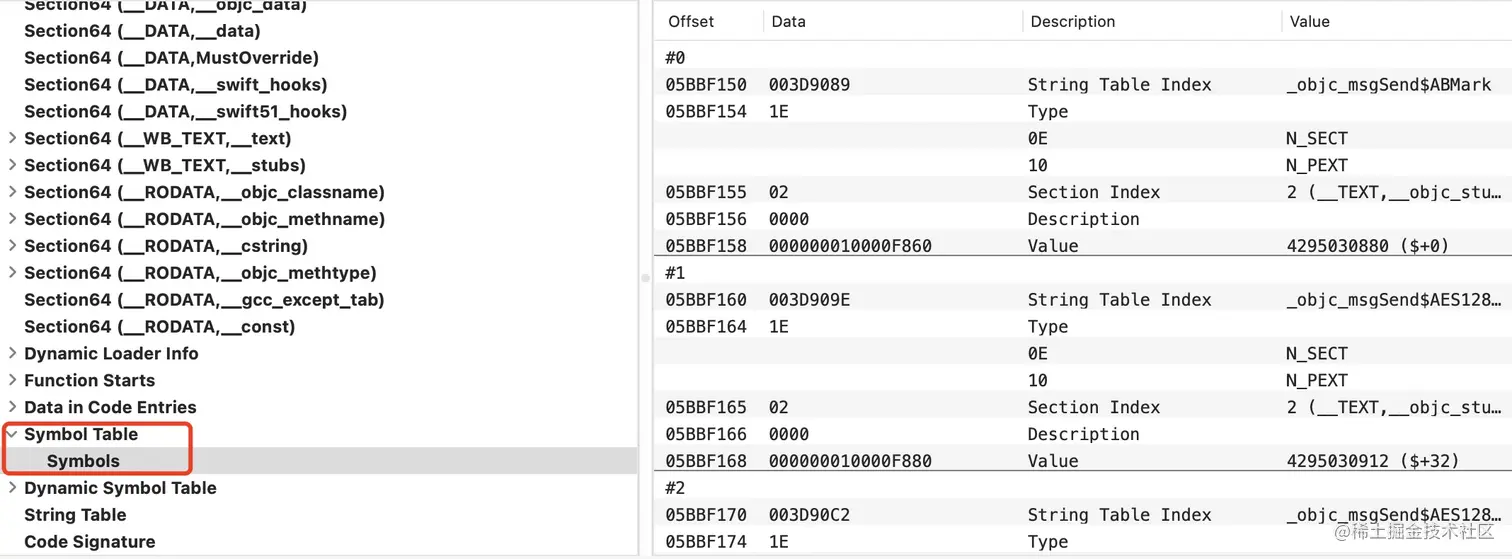Expand the __RODATA,__objc_methtype section
Image resolution: width=1512 pixels, height=559 pixels.
12,273
